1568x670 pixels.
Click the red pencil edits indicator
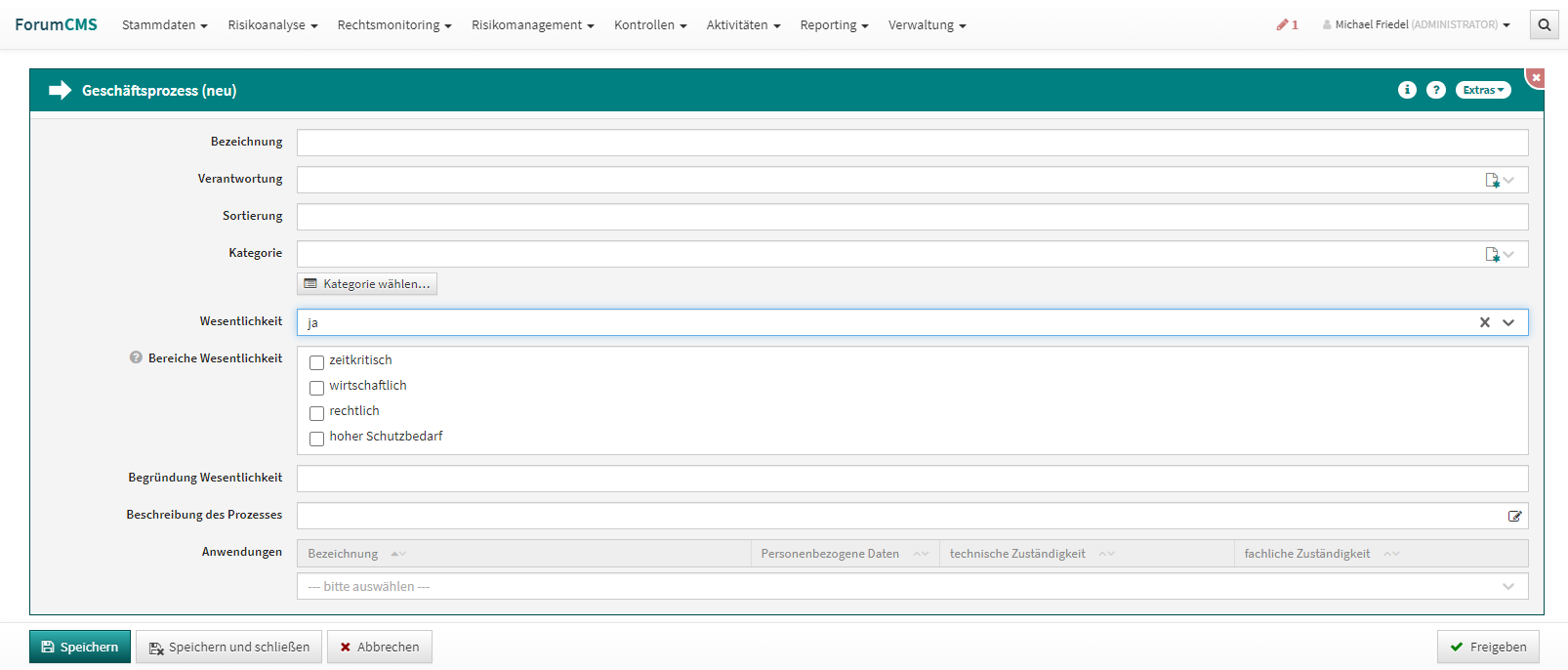click(1287, 25)
